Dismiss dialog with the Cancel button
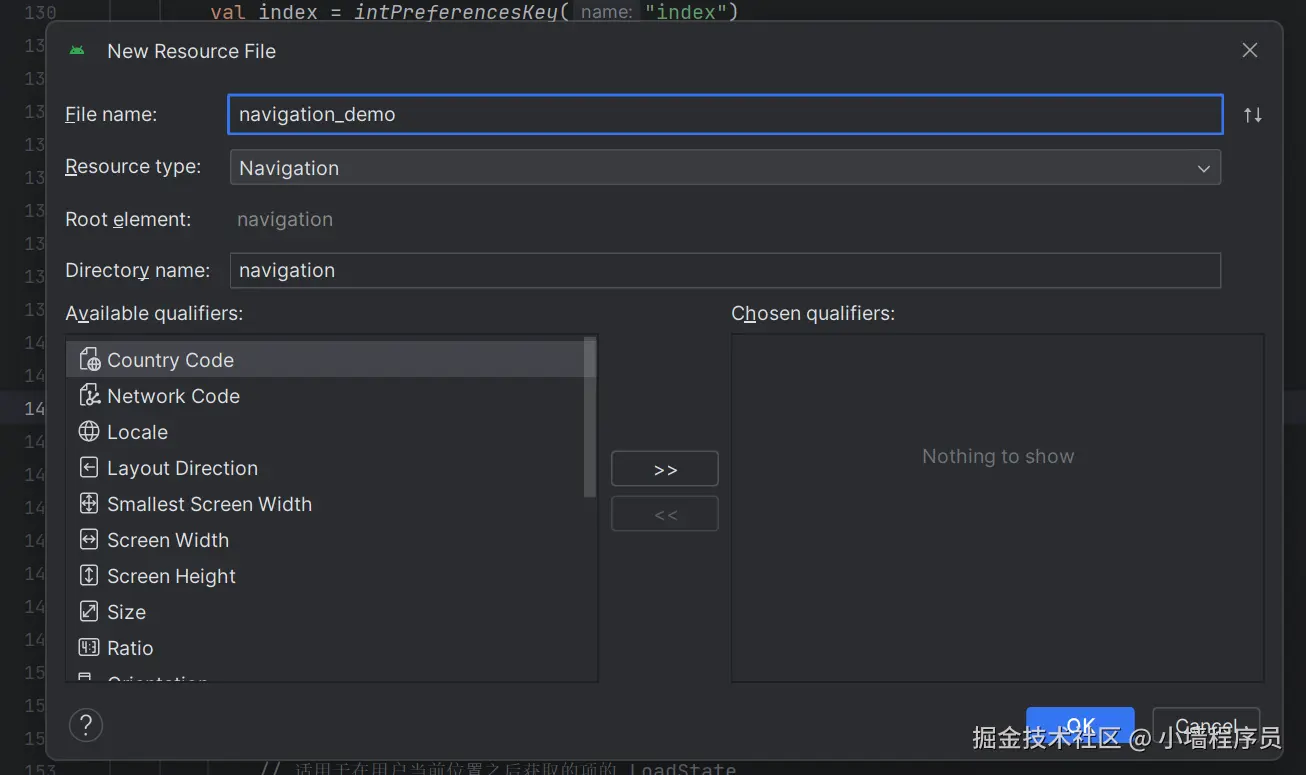The image size is (1306, 775). (x=1206, y=726)
